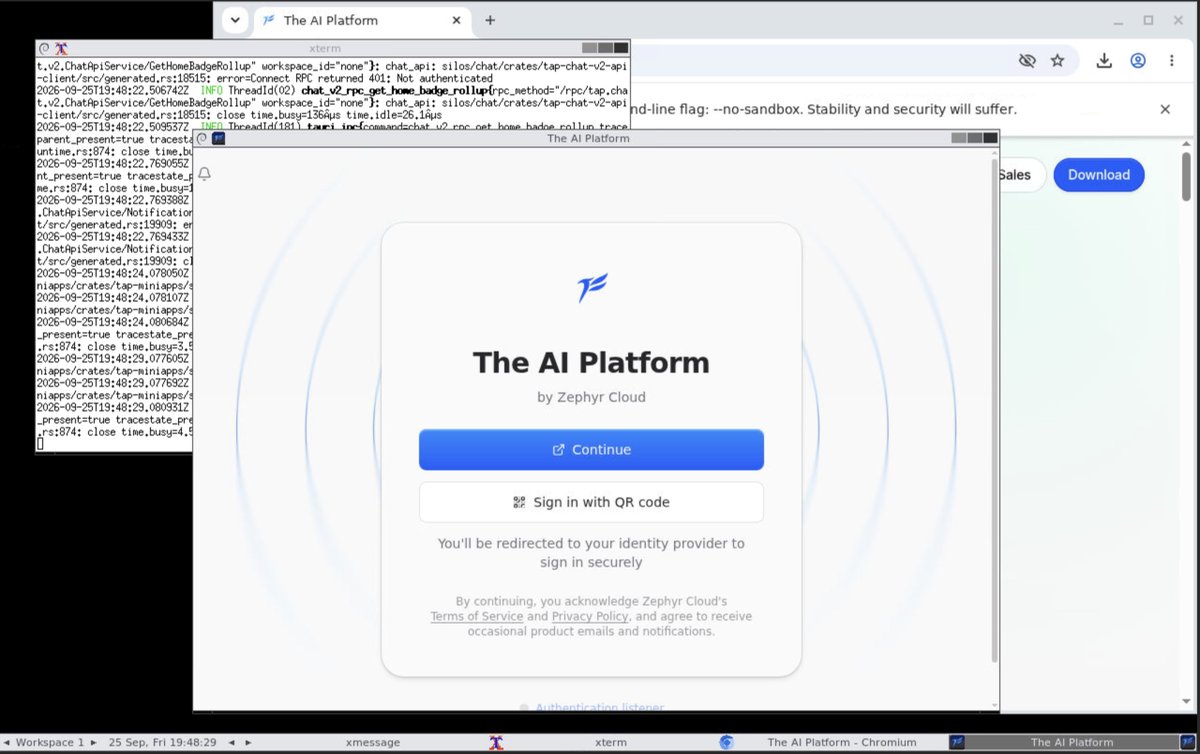Image resolution: width=1200 pixels, height=754 pixels.
Task: Click the notification bell icon
Action: click(205, 174)
